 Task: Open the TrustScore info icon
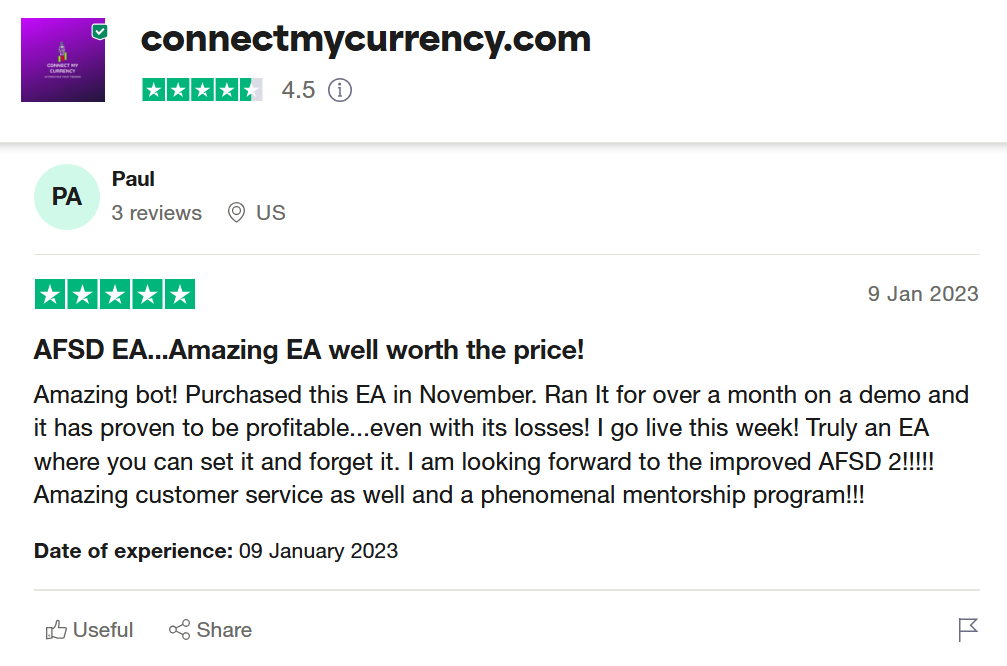340,90
